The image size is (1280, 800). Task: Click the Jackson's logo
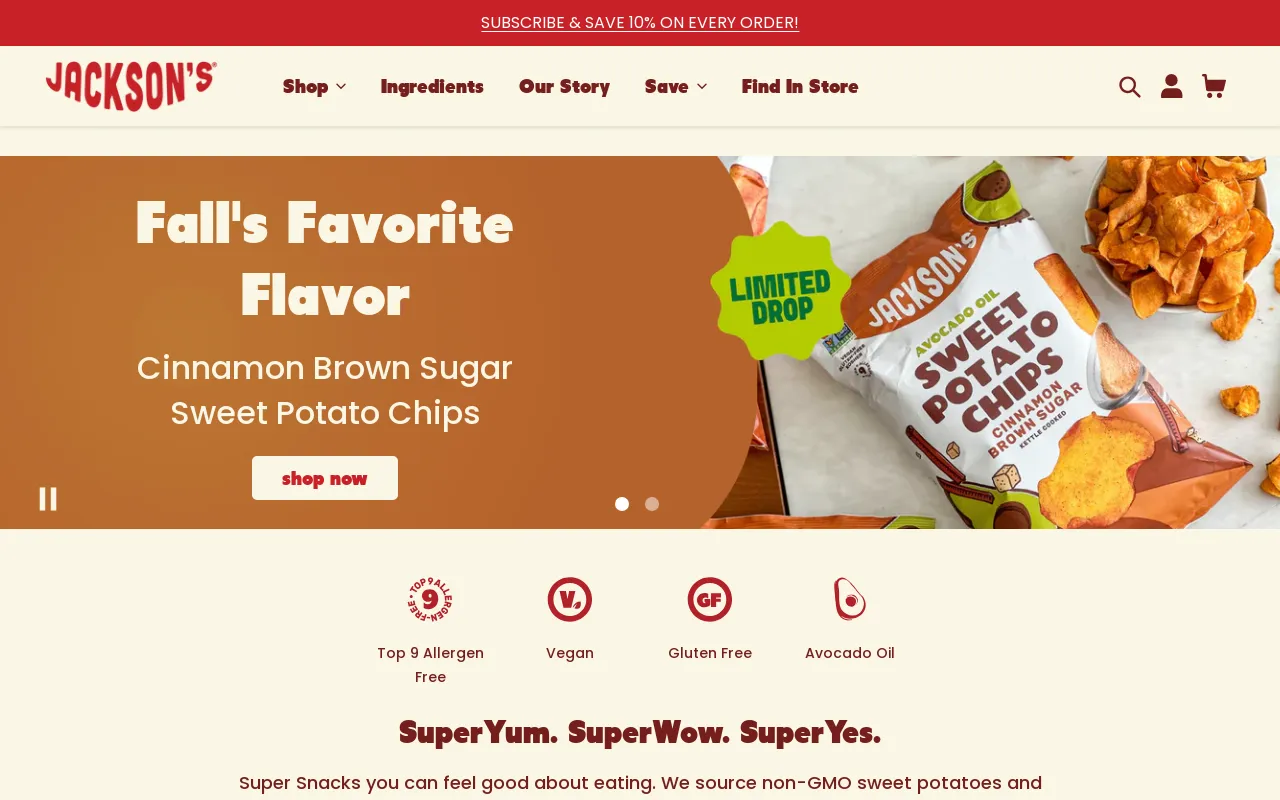coord(131,86)
